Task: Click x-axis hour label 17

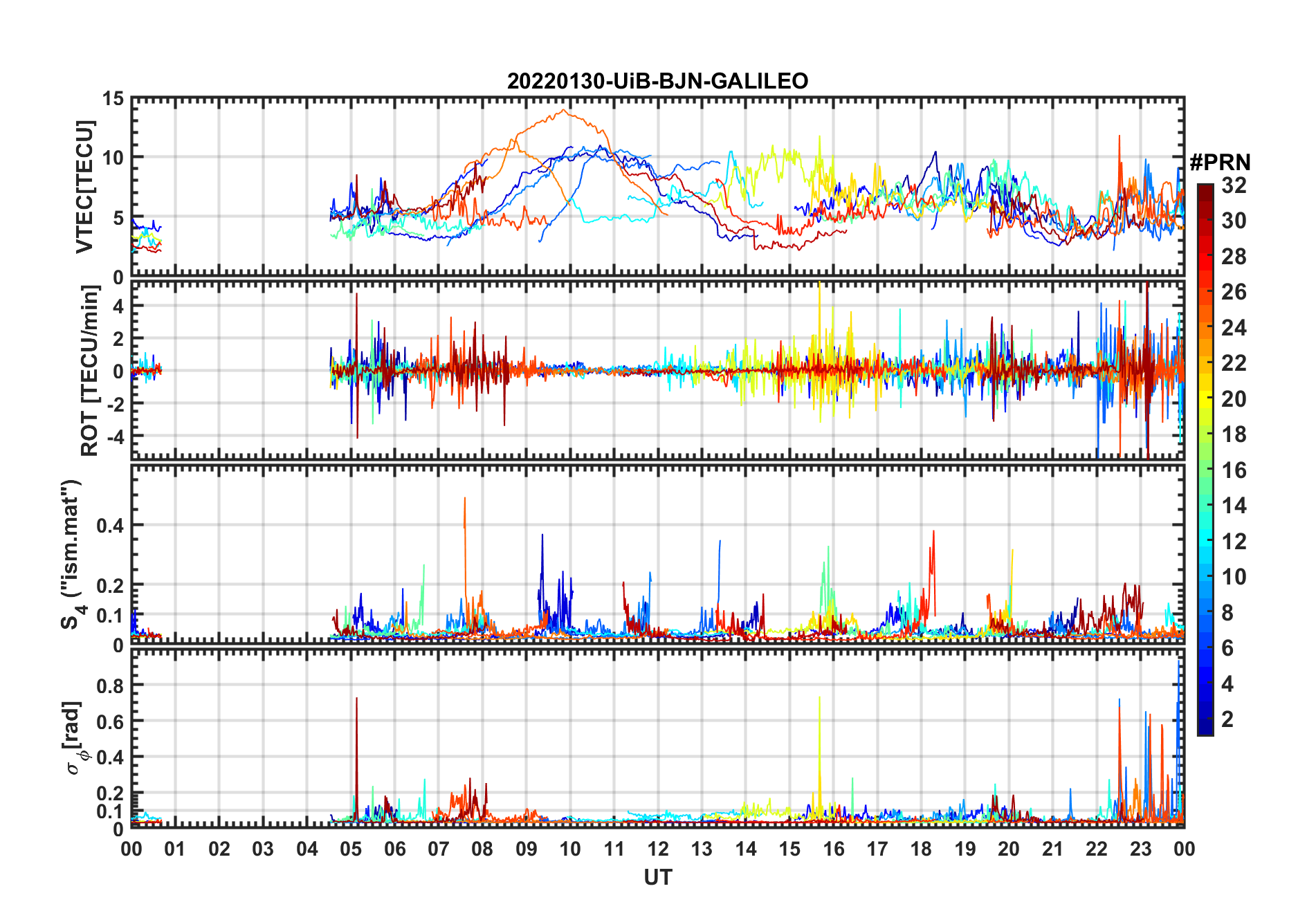Action: (877, 849)
